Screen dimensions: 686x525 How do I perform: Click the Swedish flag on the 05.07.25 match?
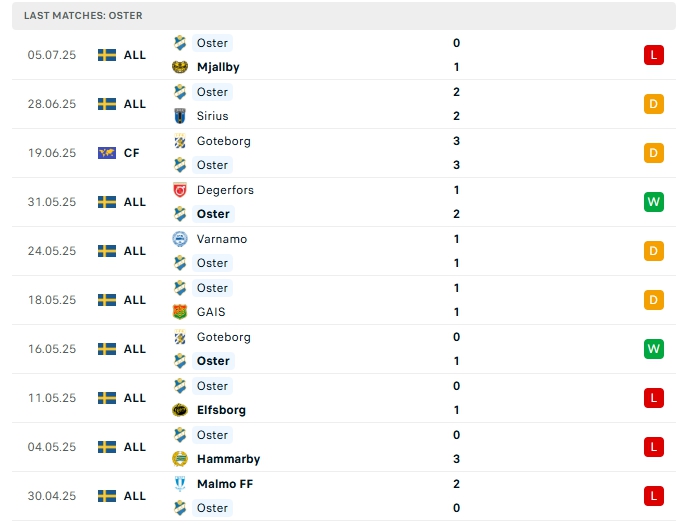(x=107, y=55)
